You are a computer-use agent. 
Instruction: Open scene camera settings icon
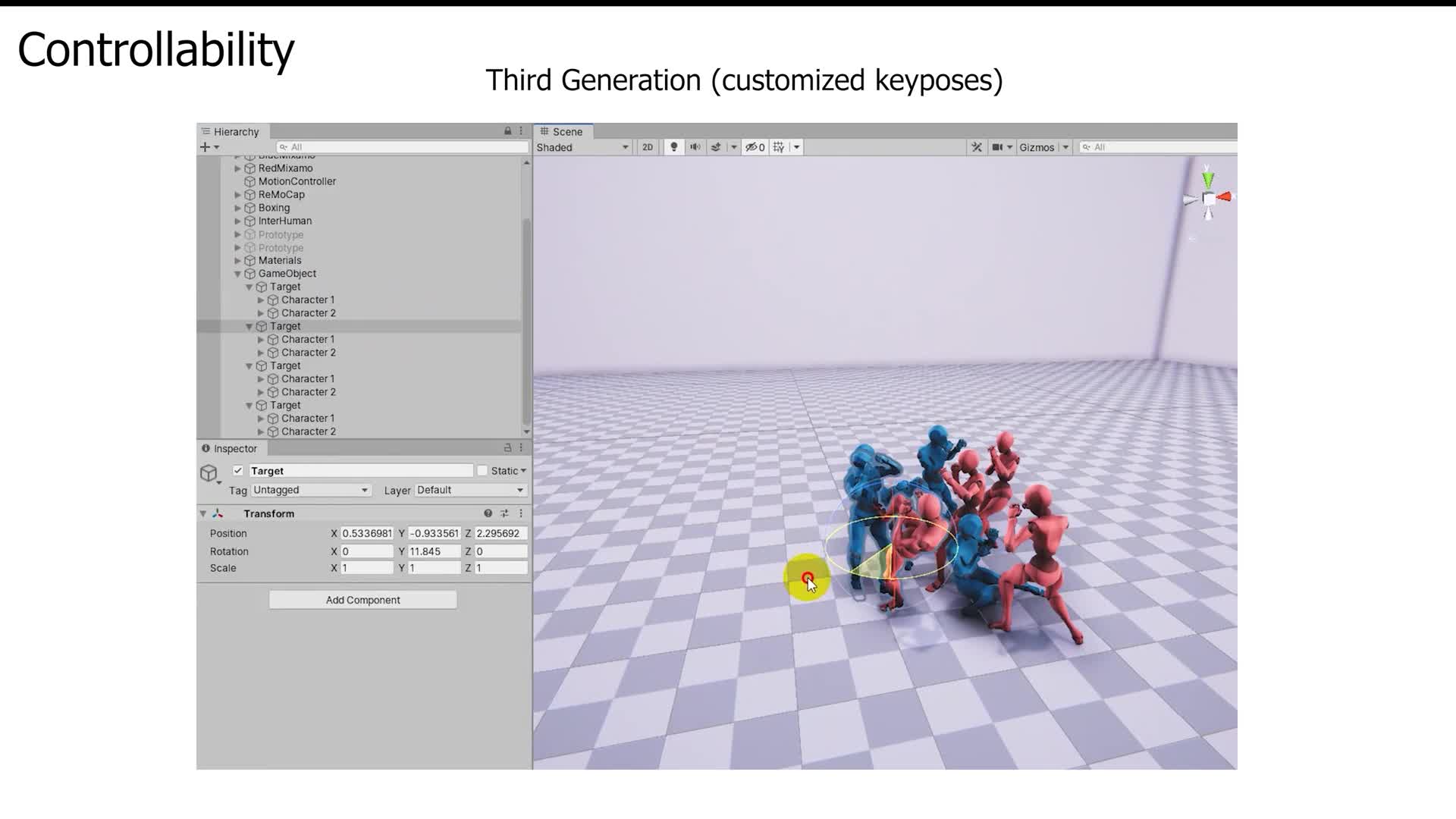(997, 147)
